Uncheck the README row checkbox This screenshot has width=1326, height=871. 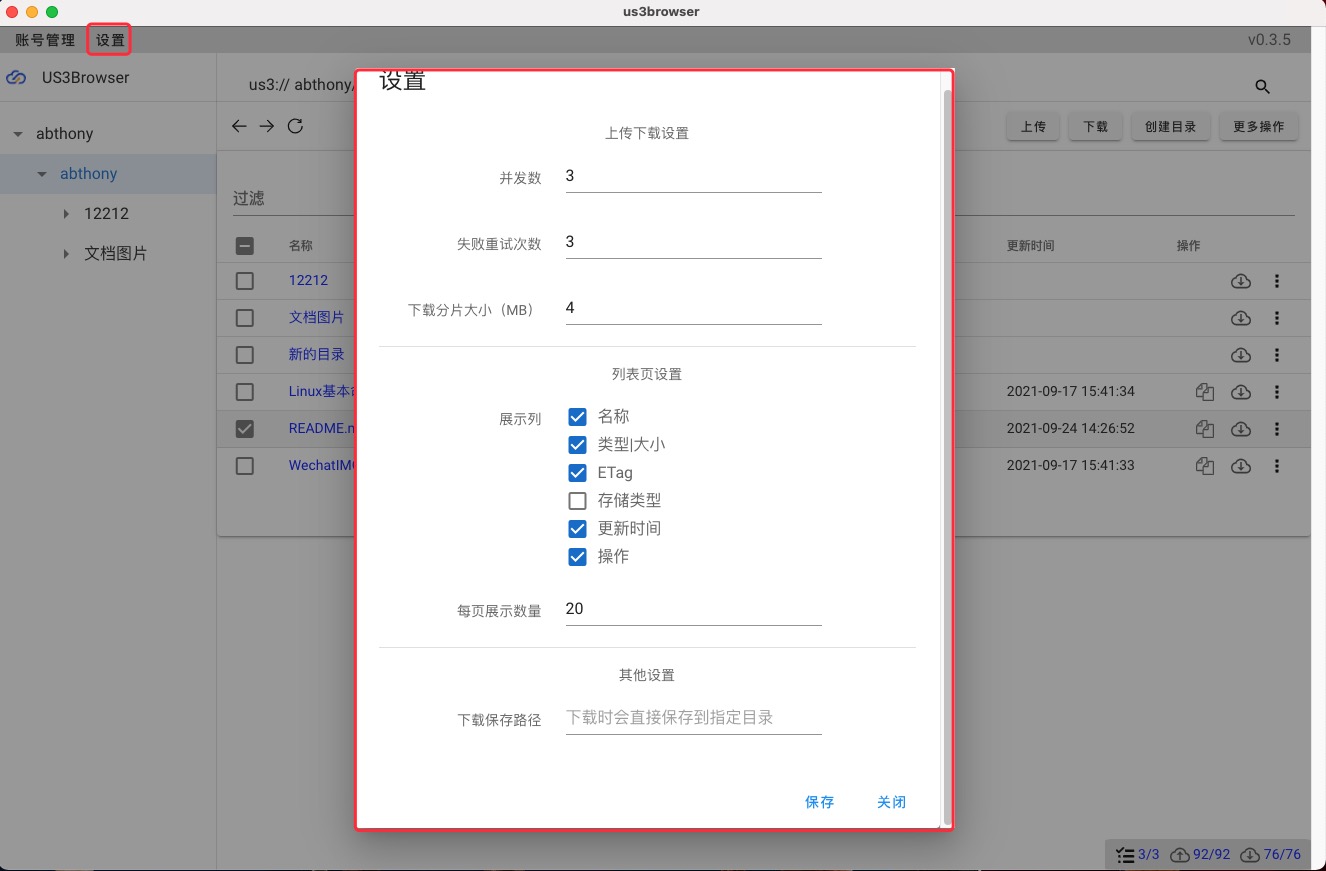[x=245, y=429]
